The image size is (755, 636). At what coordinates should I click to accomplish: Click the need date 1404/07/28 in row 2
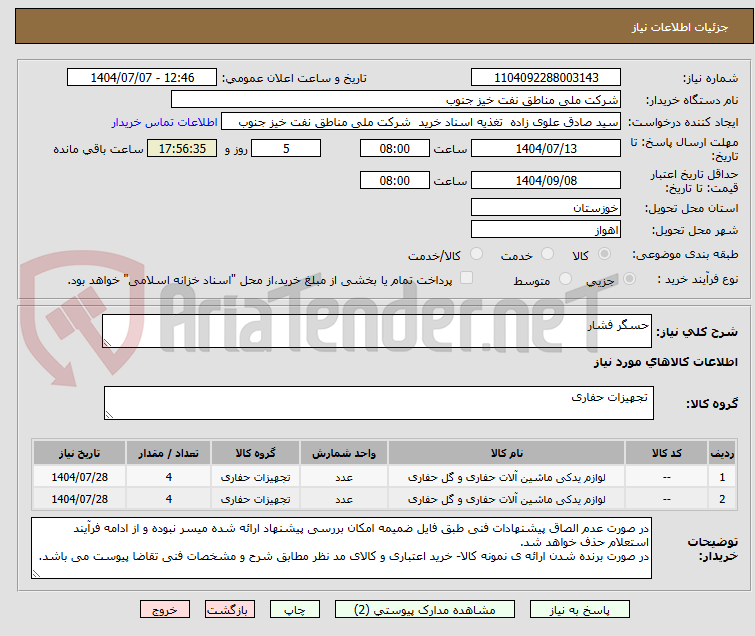click(79, 499)
